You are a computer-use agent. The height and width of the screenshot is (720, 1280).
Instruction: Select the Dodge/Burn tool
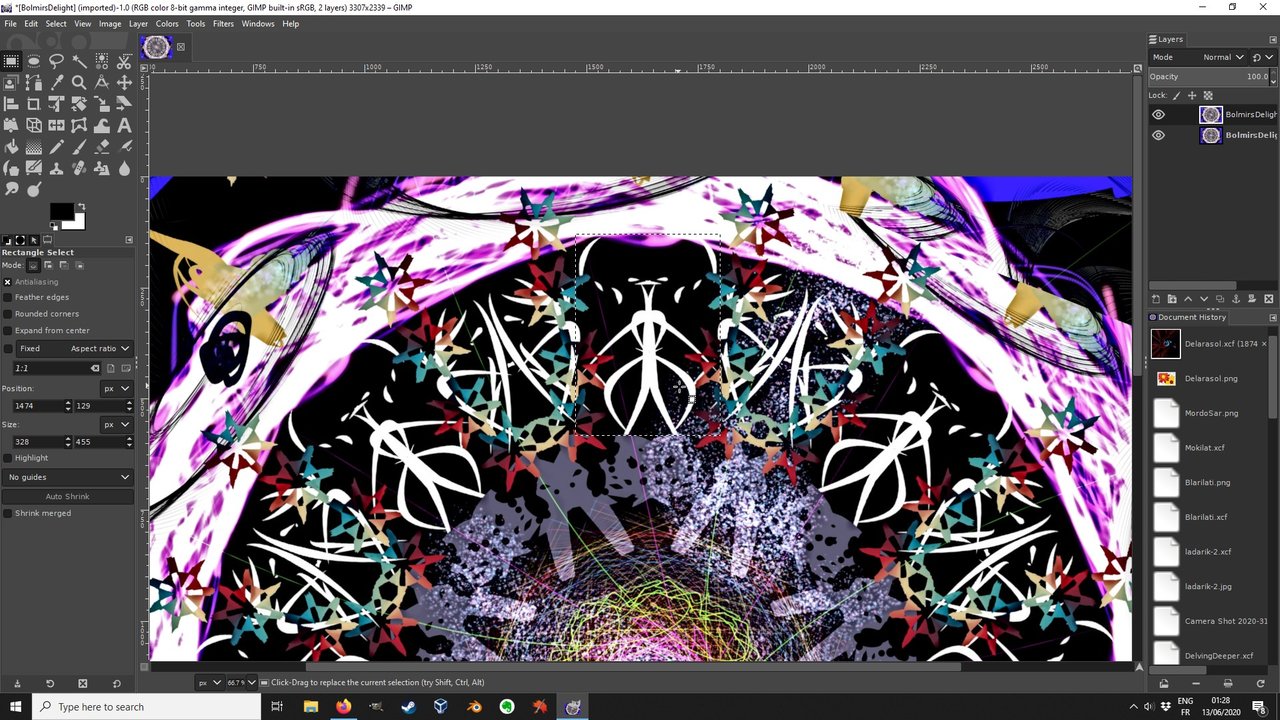[x=34, y=190]
